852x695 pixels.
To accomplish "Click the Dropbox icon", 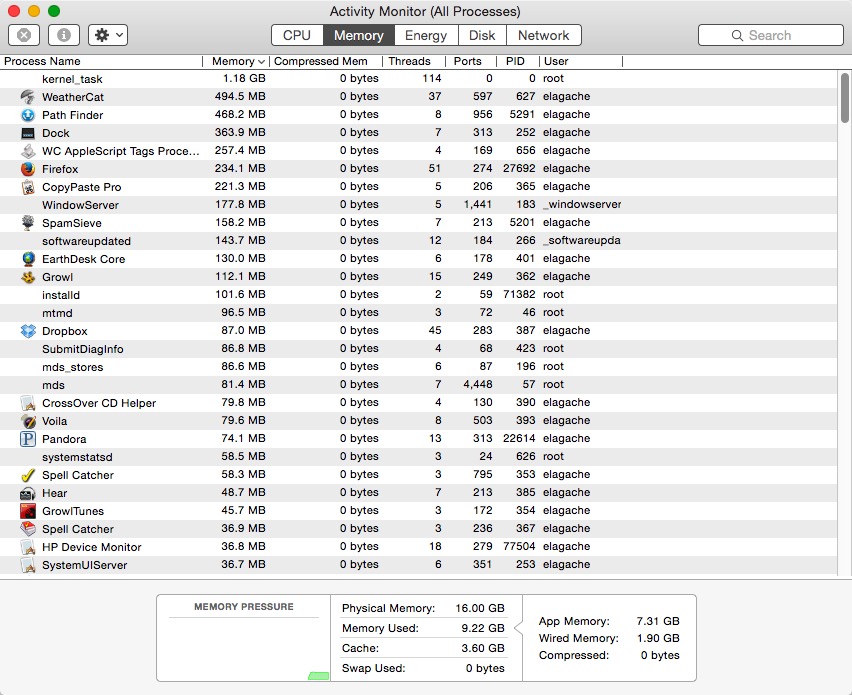I will pos(28,331).
